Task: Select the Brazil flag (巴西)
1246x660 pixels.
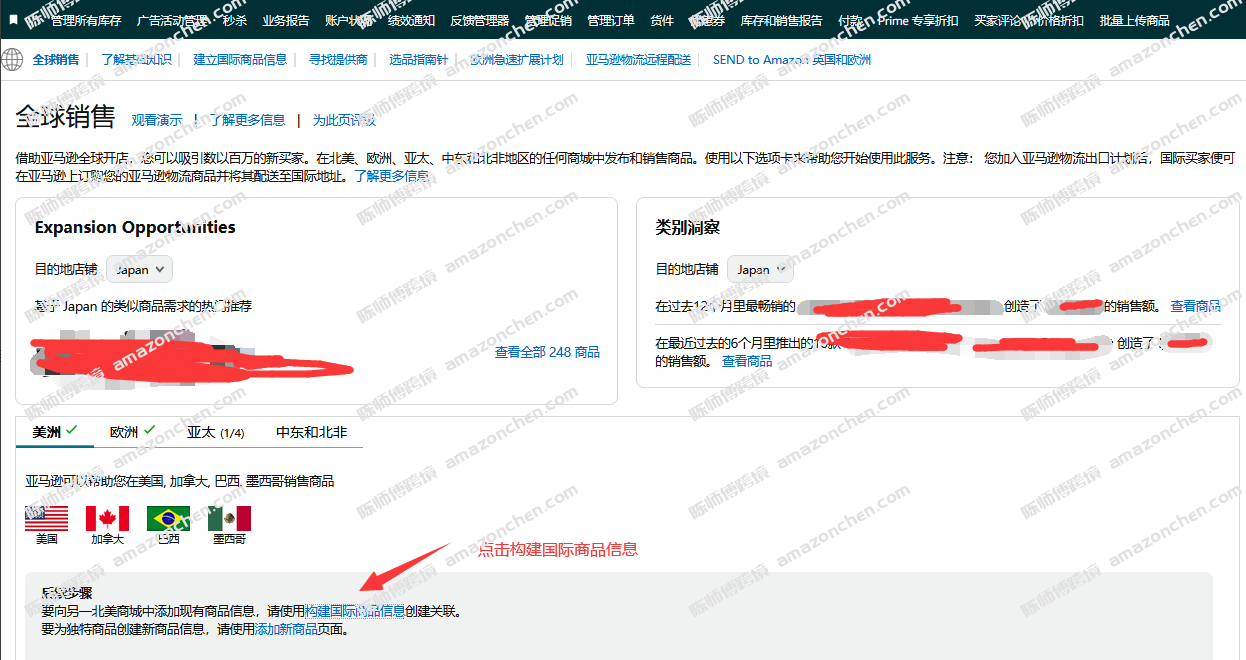Action: (168, 518)
